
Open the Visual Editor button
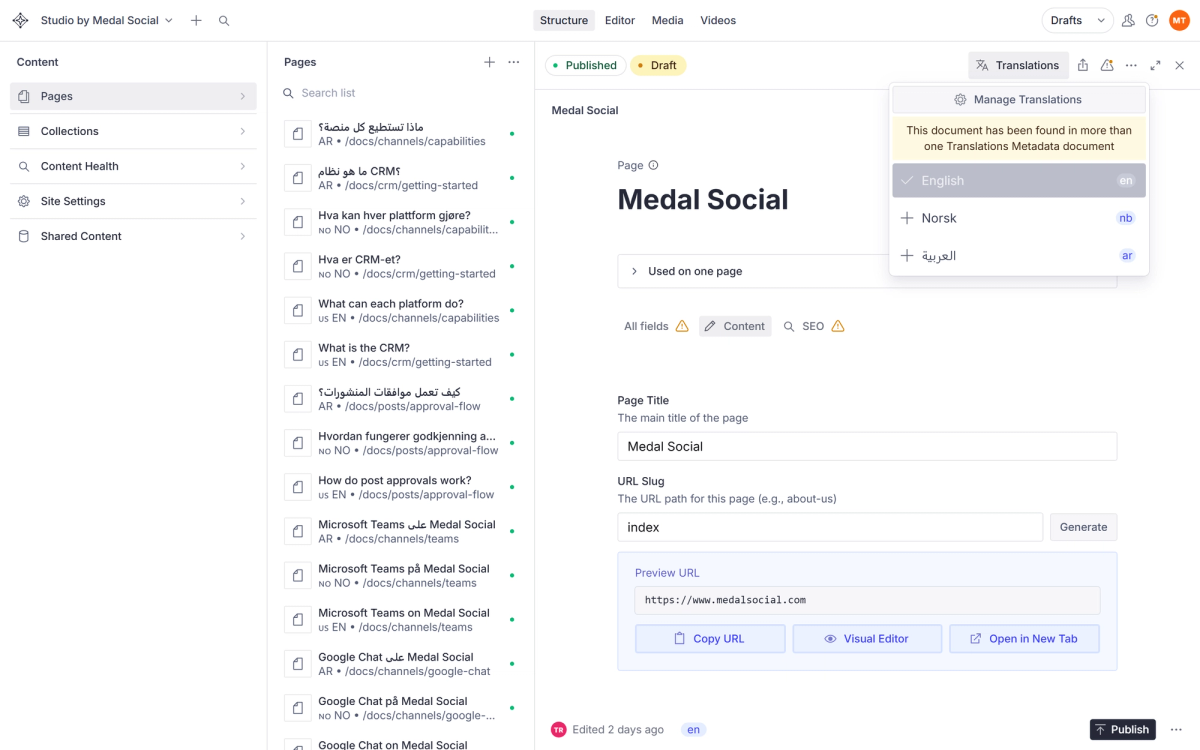tap(867, 639)
